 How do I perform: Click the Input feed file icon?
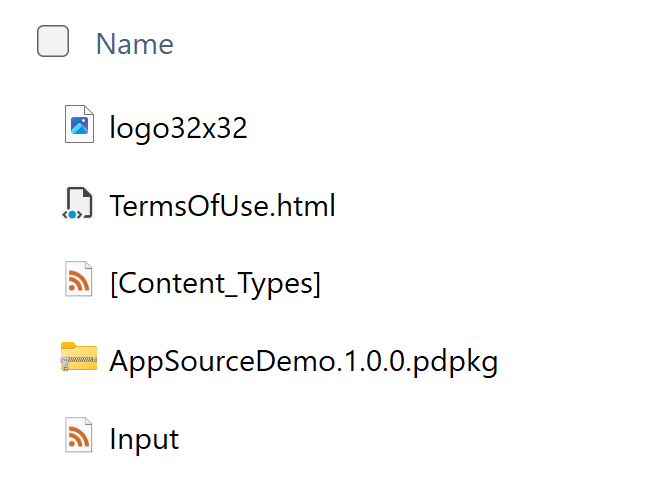79,436
